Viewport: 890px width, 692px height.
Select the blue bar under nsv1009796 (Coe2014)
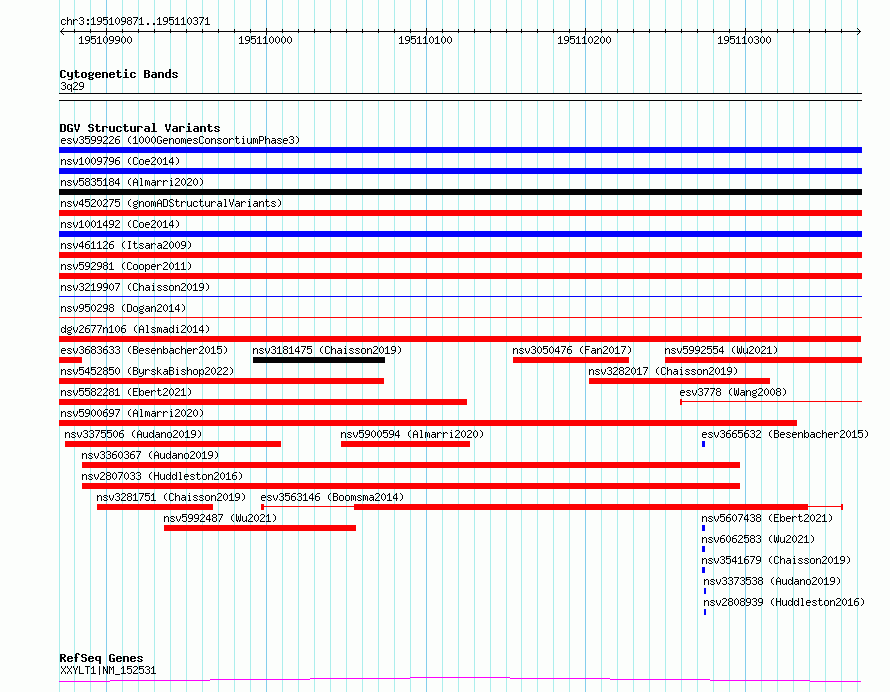coord(460,171)
